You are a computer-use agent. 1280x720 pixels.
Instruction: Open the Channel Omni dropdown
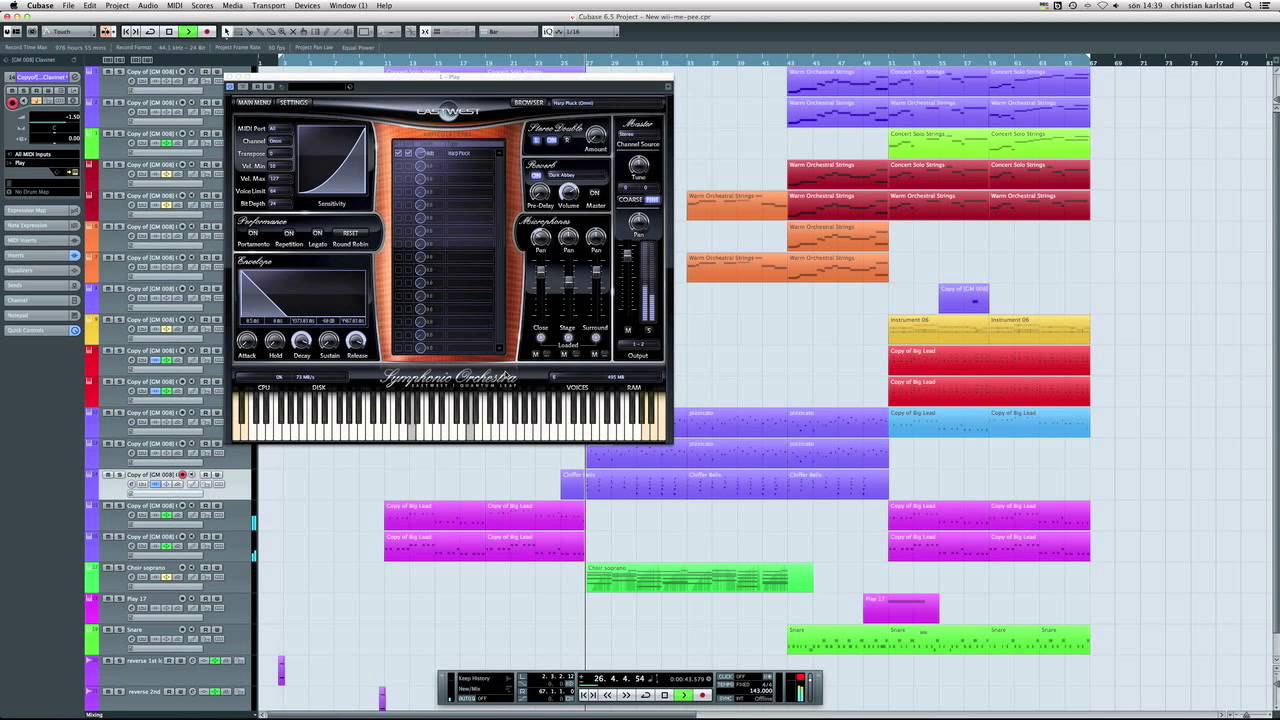(x=279, y=141)
